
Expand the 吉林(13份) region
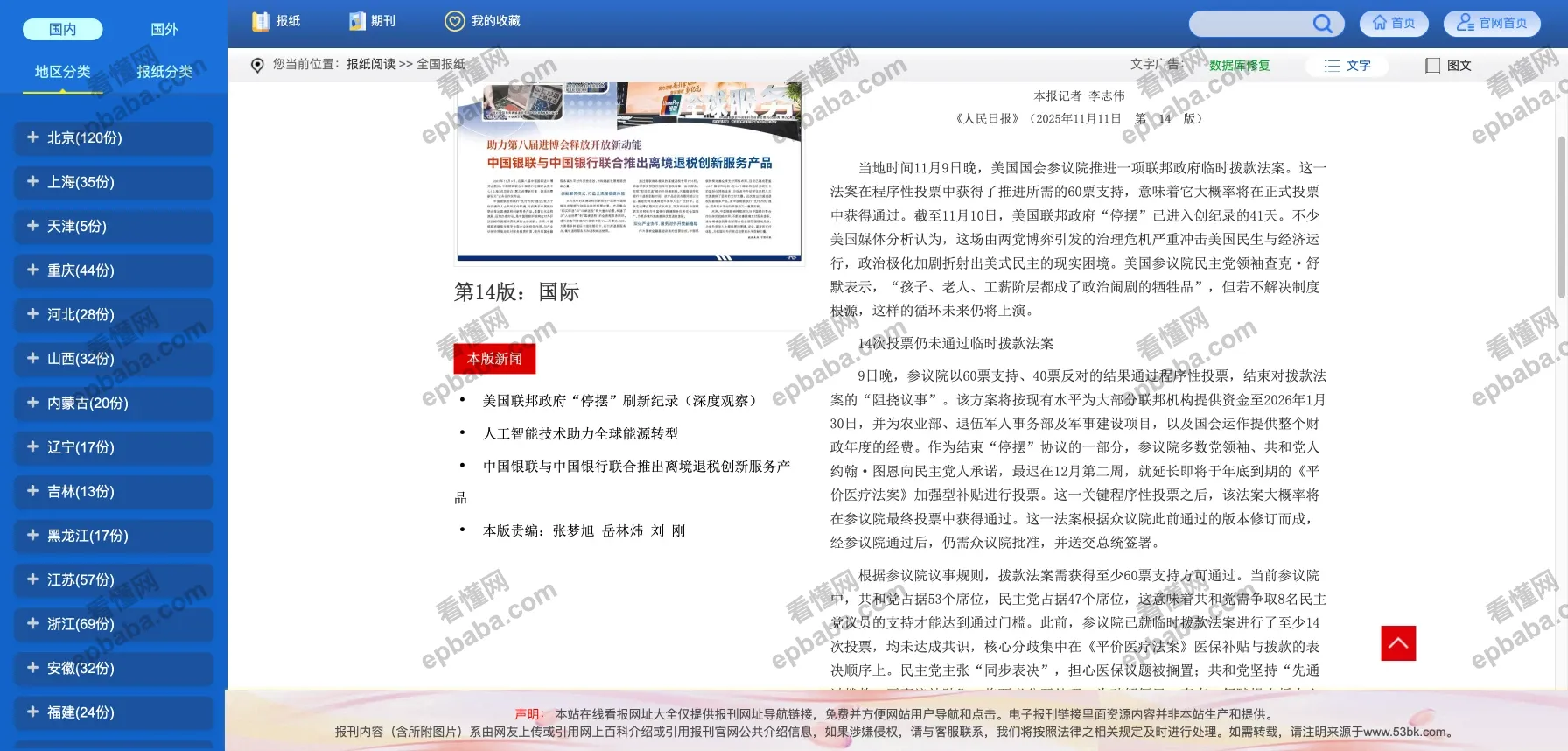tap(114, 492)
